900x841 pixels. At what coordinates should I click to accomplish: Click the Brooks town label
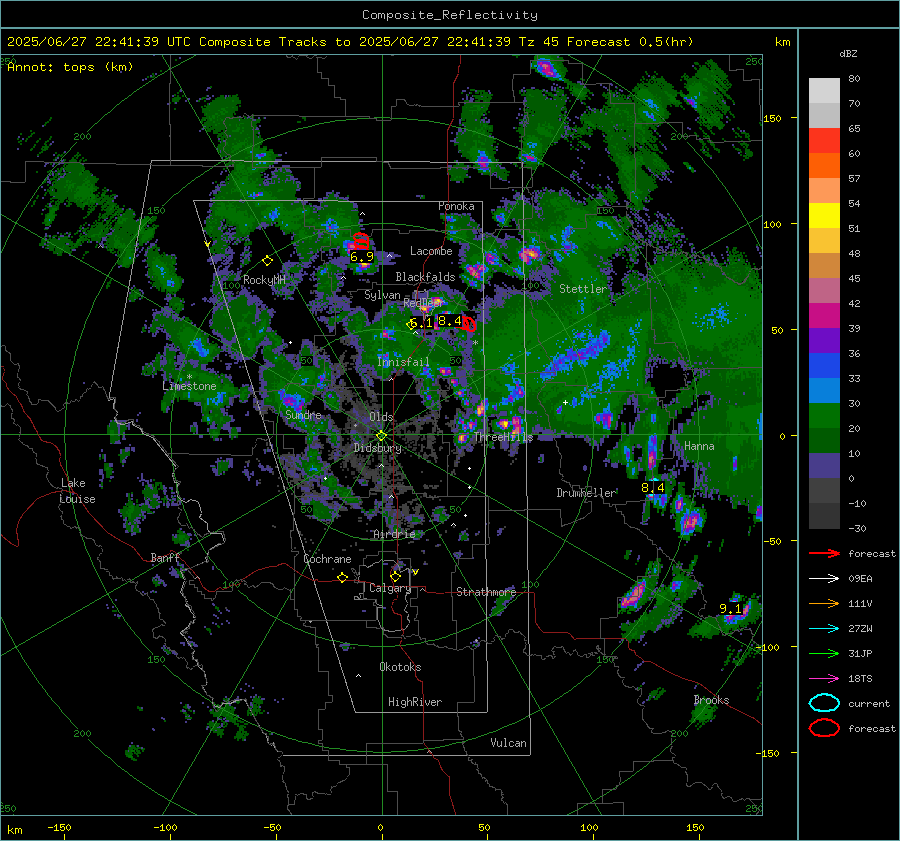coord(711,700)
